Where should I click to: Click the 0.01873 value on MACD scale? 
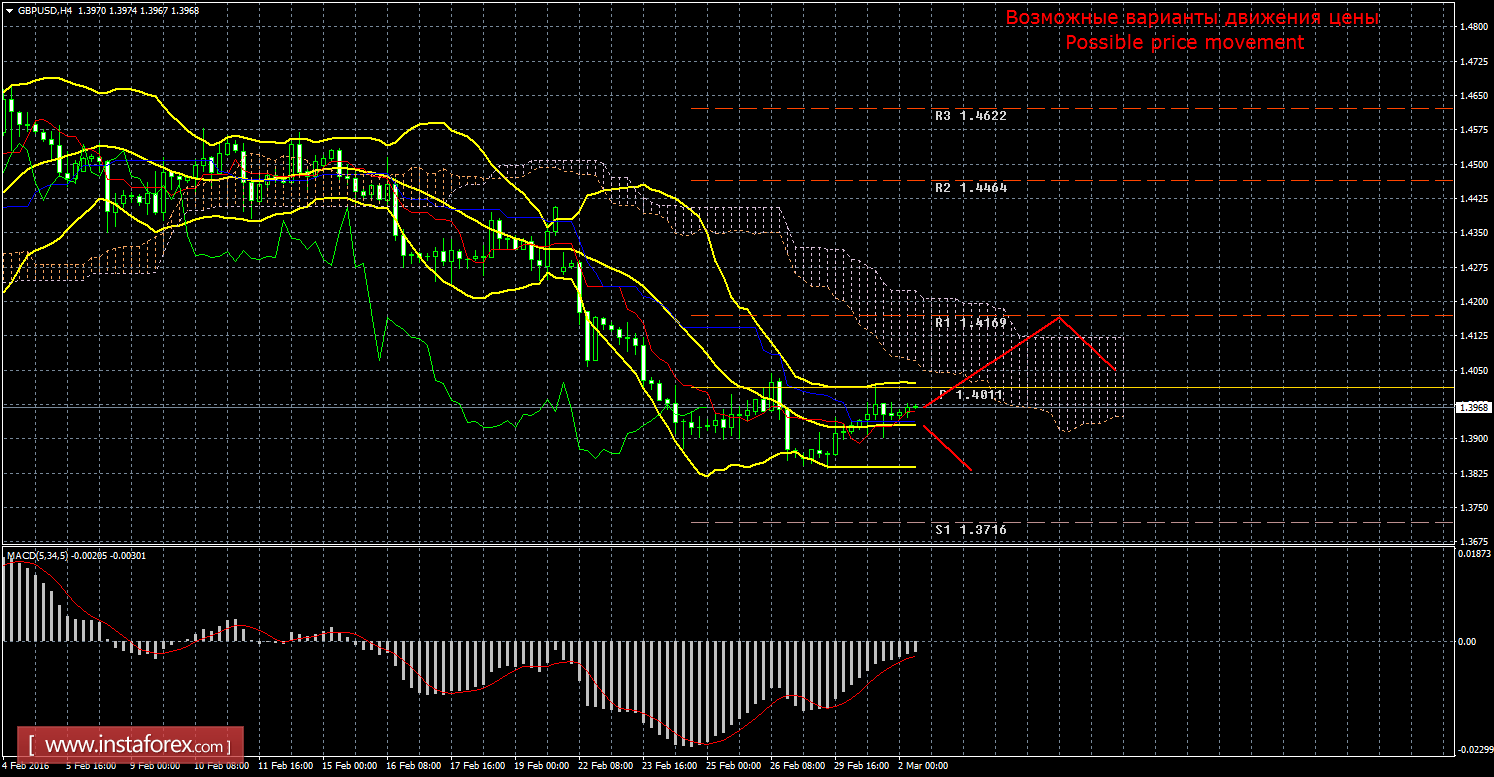coord(1470,553)
